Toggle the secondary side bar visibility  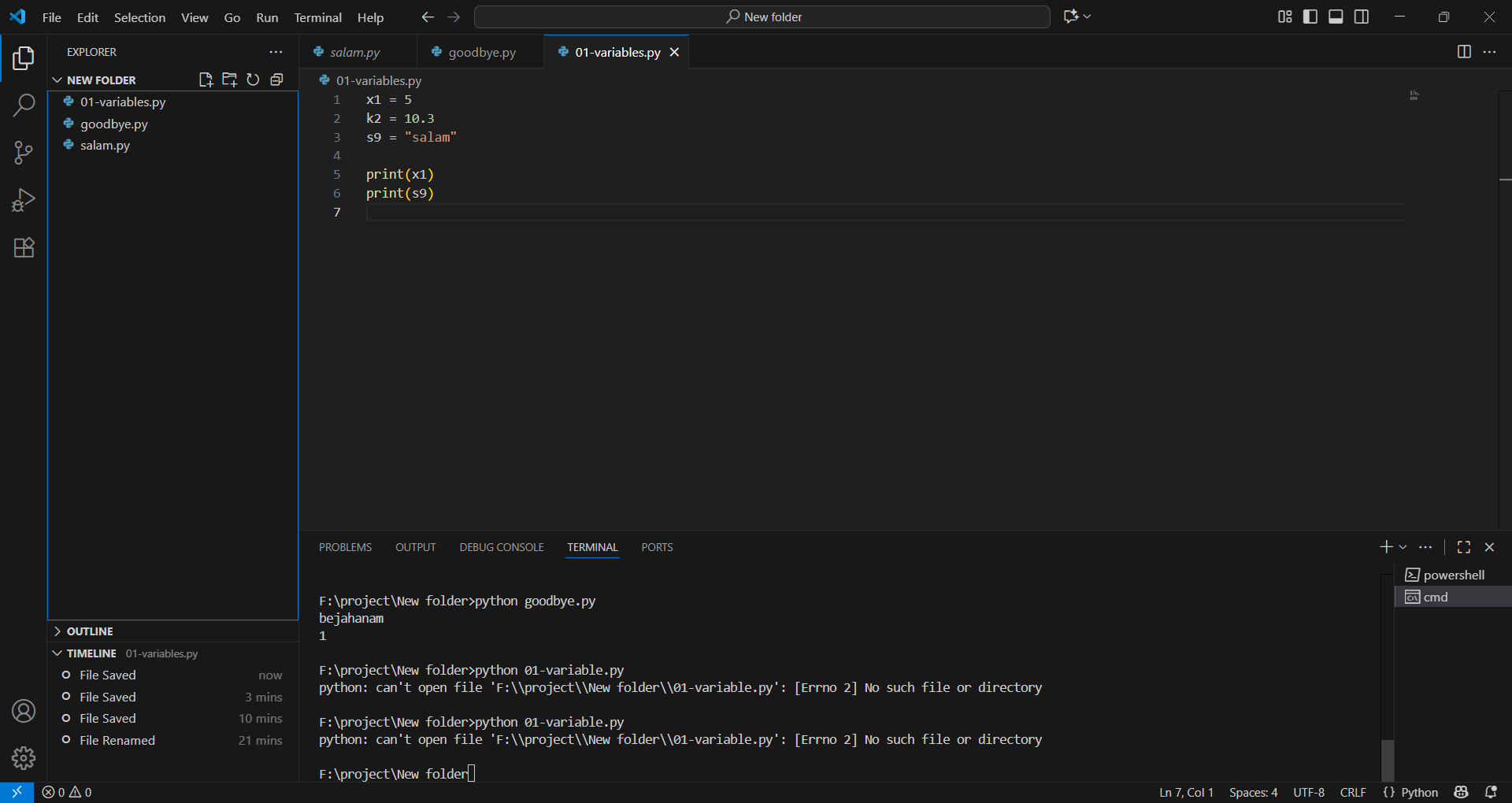click(x=1362, y=17)
